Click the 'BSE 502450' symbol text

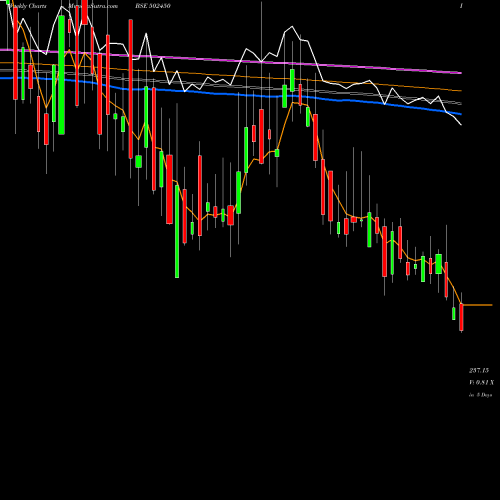coord(153,6)
